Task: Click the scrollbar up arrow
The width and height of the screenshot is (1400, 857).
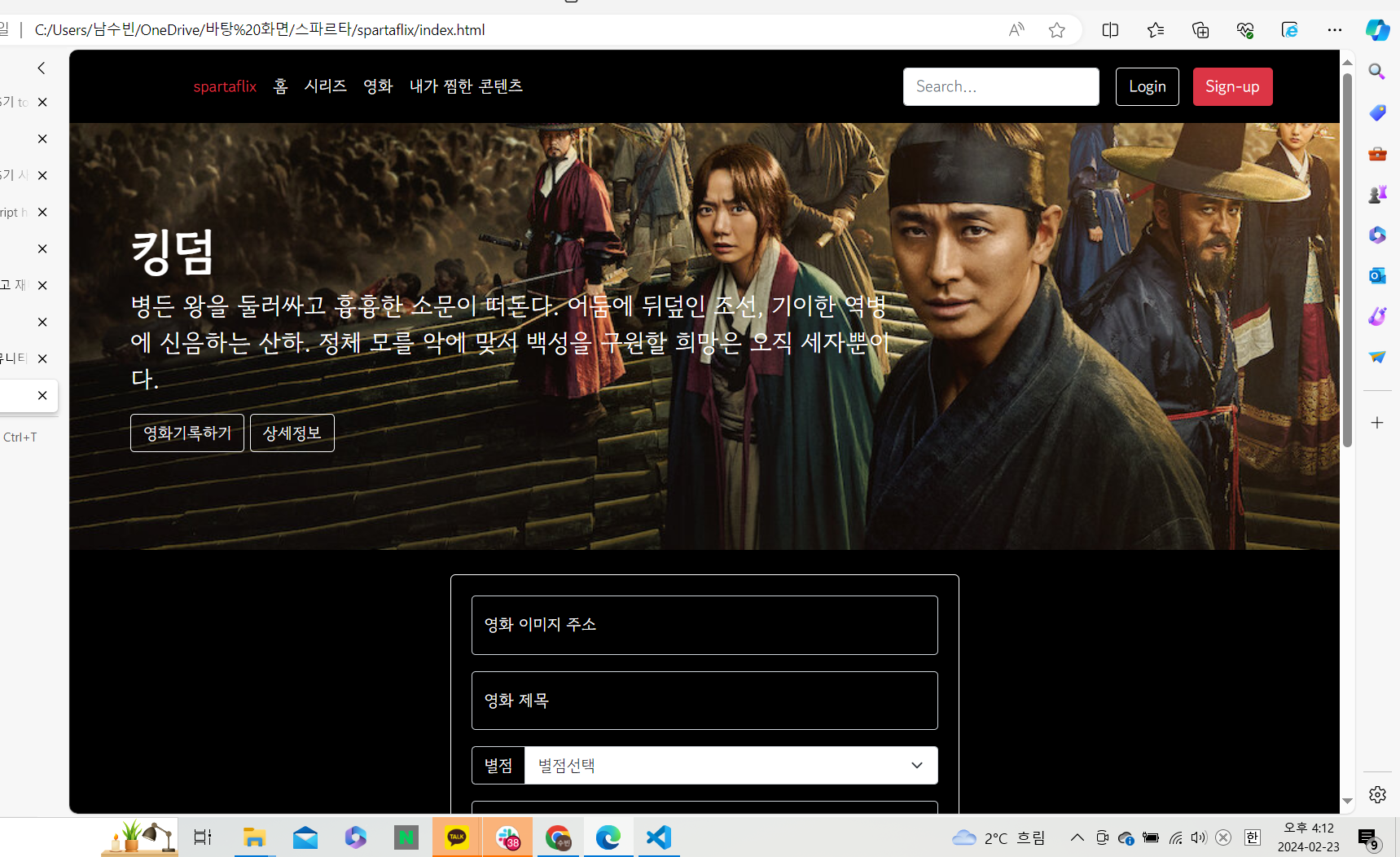Action: (1347, 62)
